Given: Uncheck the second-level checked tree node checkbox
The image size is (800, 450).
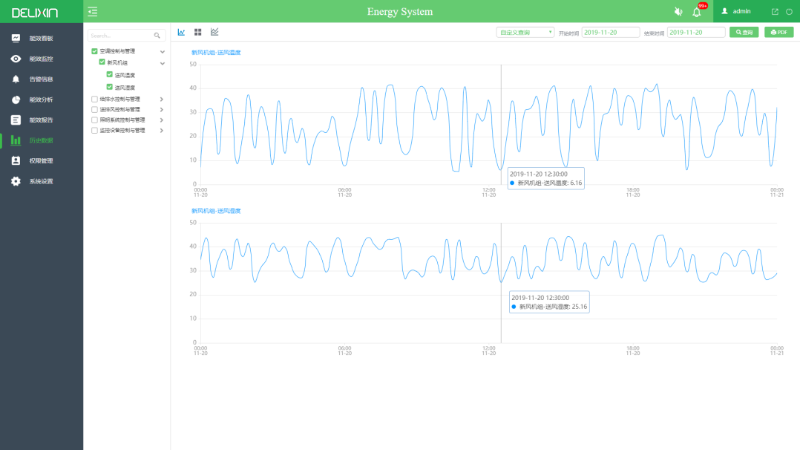Looking at the screenshot, I should pos(102,63).
